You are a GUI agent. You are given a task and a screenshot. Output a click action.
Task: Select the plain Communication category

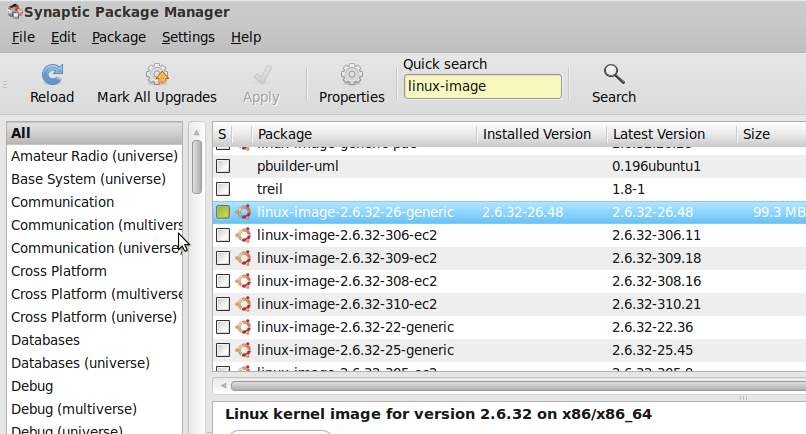(x=95, y=202)
